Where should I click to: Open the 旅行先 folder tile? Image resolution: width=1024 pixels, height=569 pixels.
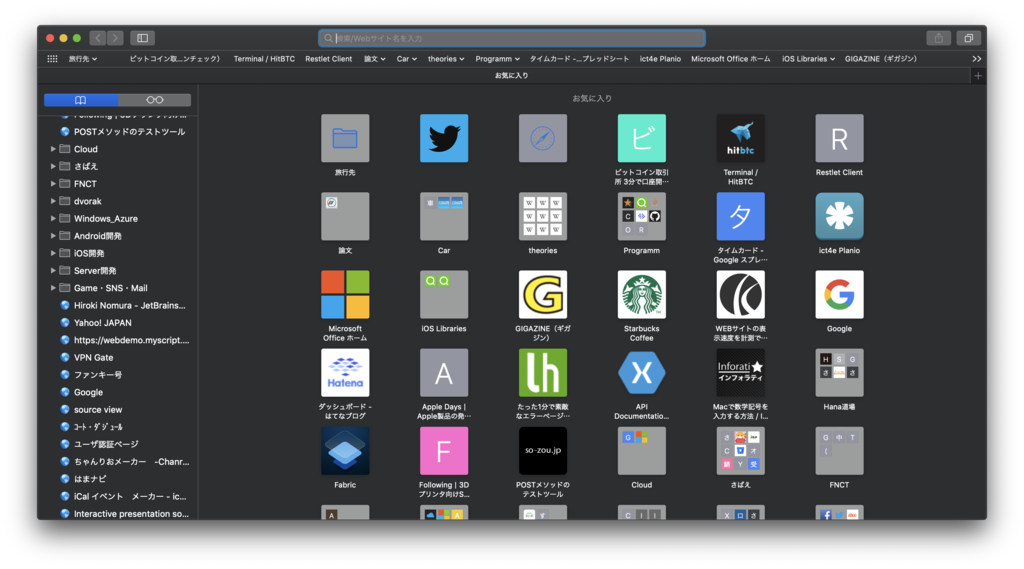[345, 138]
